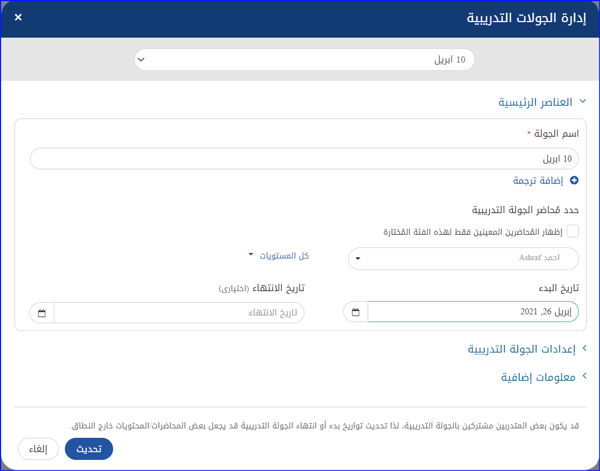Screen dimensions: 600x471
Task: Click the اسم الجولة text field
Action: tap(304, 159)
